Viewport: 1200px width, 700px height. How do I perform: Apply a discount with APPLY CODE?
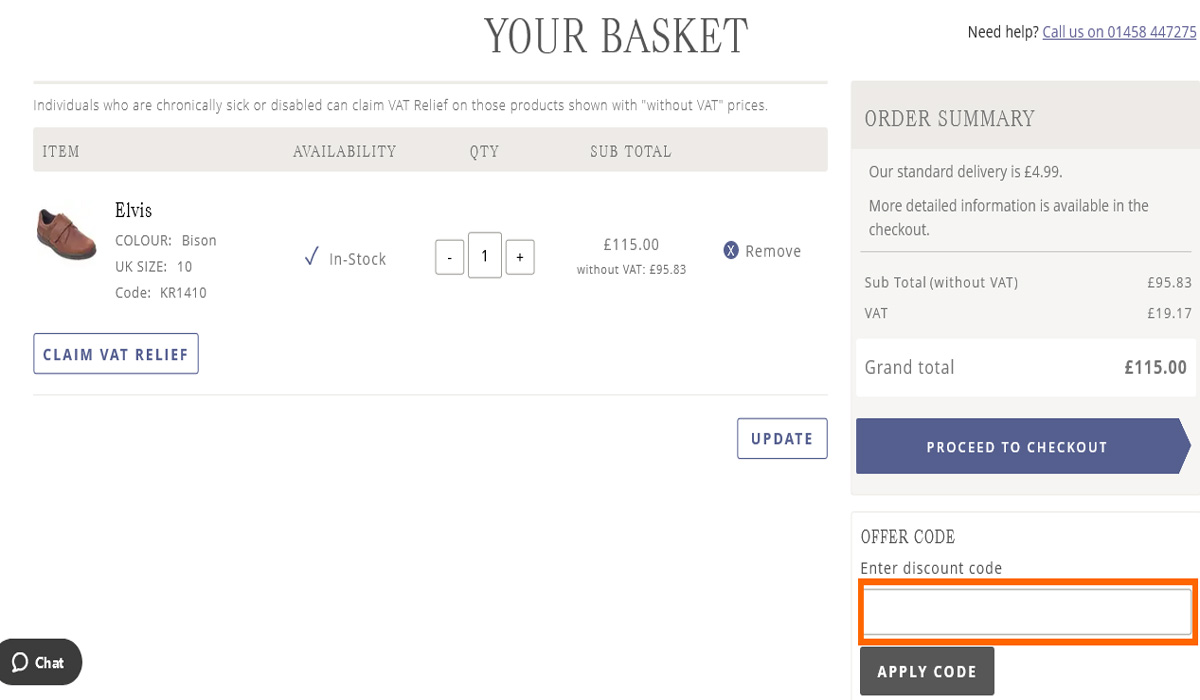[926, 670]
